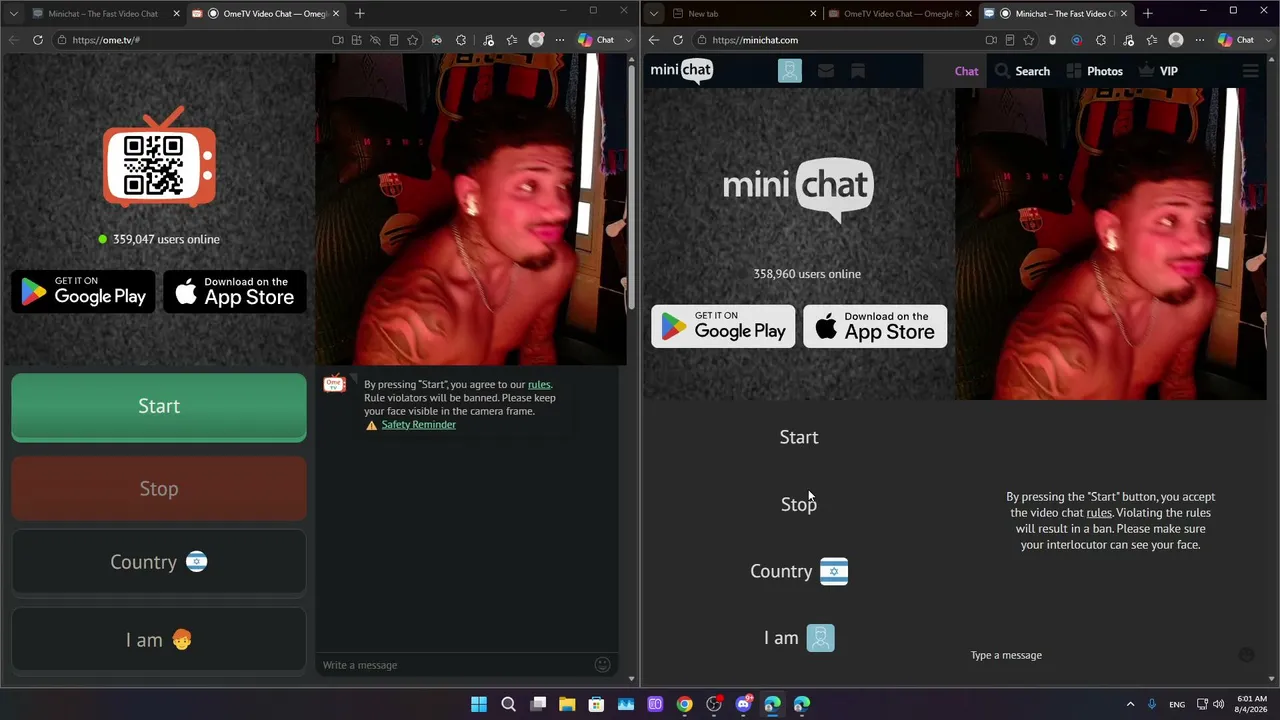This screenshot has height=720, width=1280.
Task: Open Minichat messages envelope icon
Action: [825, 71]
